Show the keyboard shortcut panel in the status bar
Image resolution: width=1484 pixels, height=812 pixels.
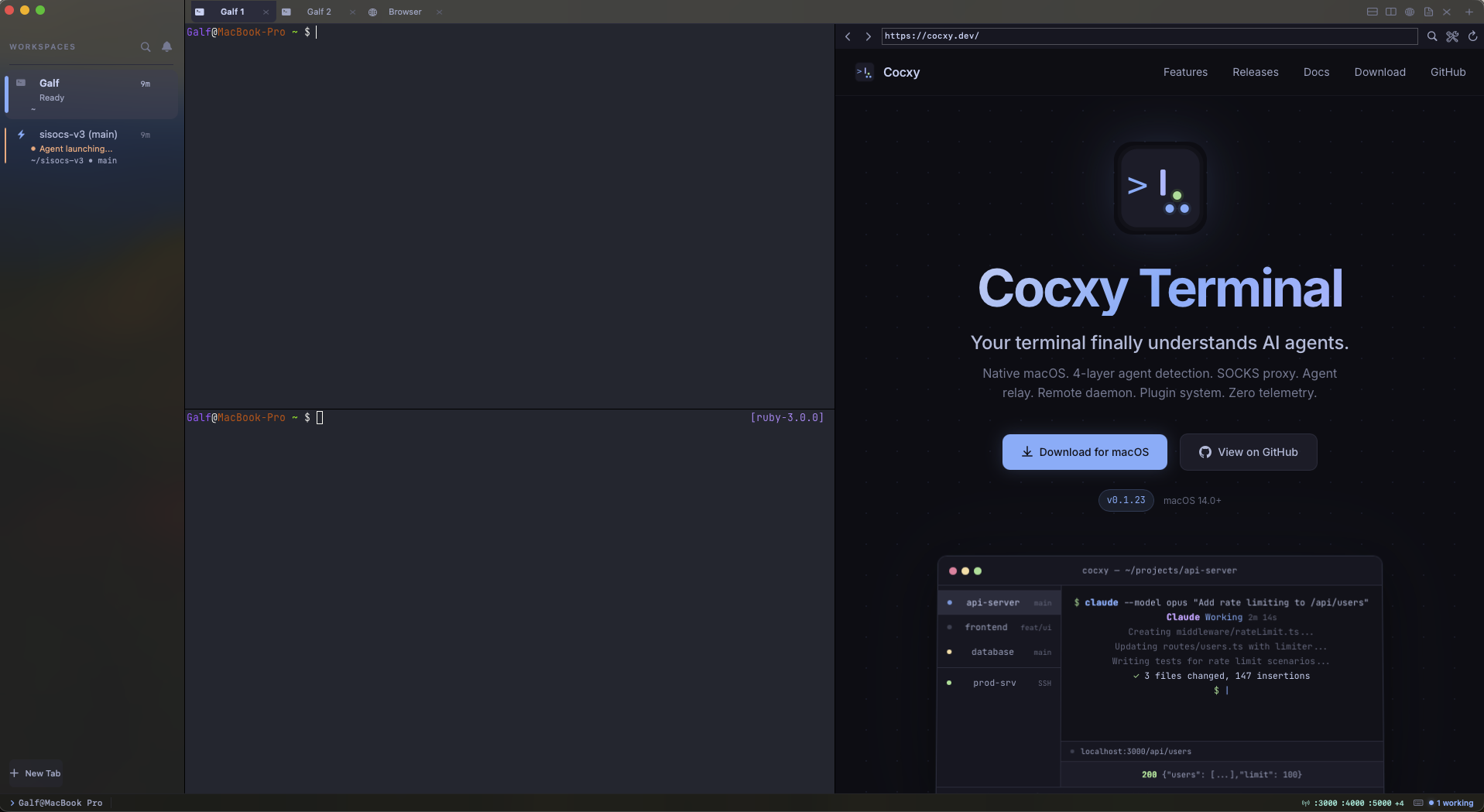[x=1418, y=803]
